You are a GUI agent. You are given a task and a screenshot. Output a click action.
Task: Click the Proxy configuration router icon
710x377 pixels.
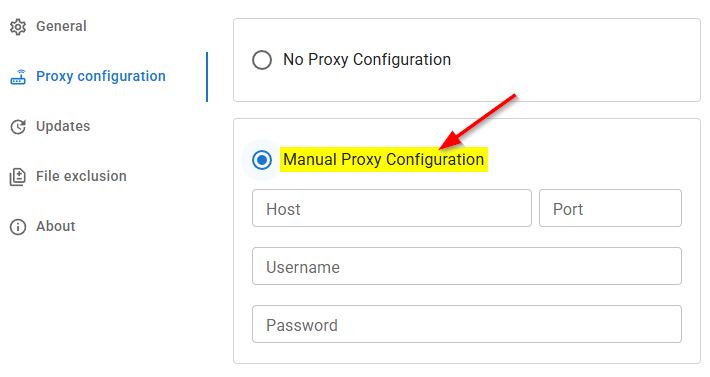click(18, 77)
